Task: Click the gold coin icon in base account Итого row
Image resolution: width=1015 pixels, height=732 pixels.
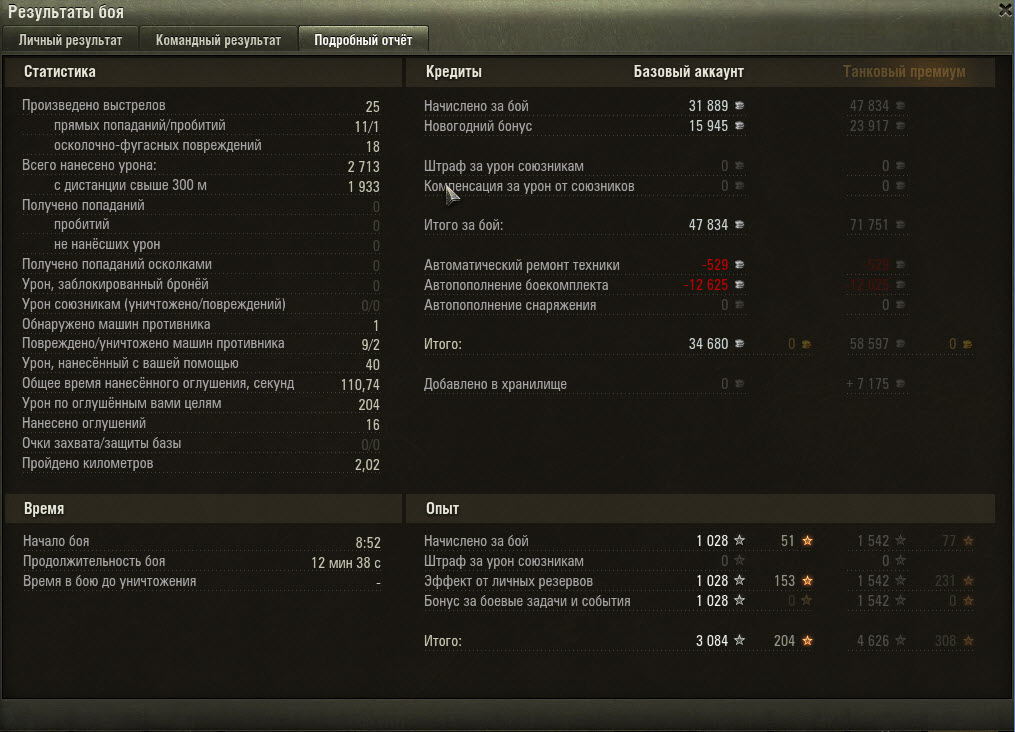Action: coord(807,344)
